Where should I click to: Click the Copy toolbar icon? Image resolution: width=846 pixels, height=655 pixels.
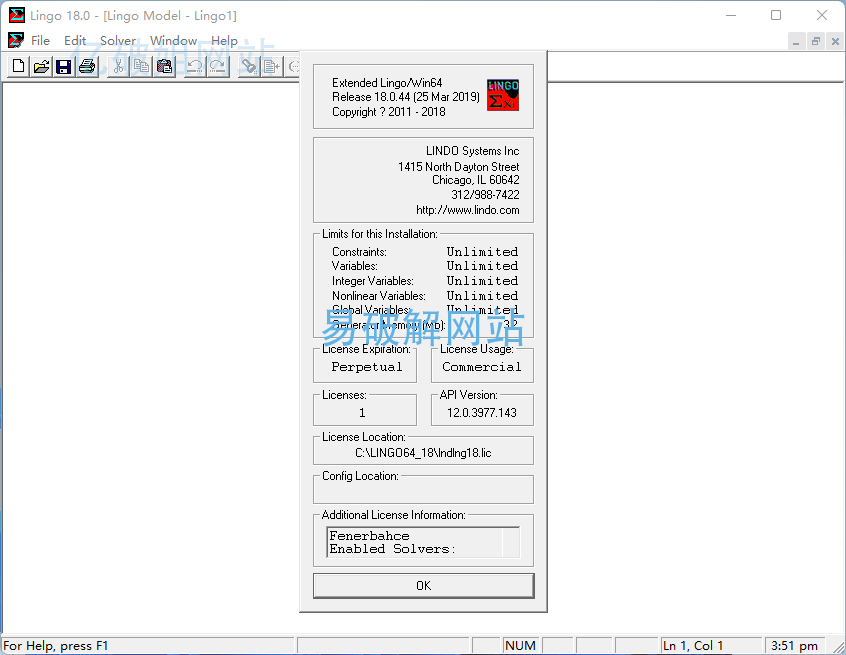[x=141, y=67]
